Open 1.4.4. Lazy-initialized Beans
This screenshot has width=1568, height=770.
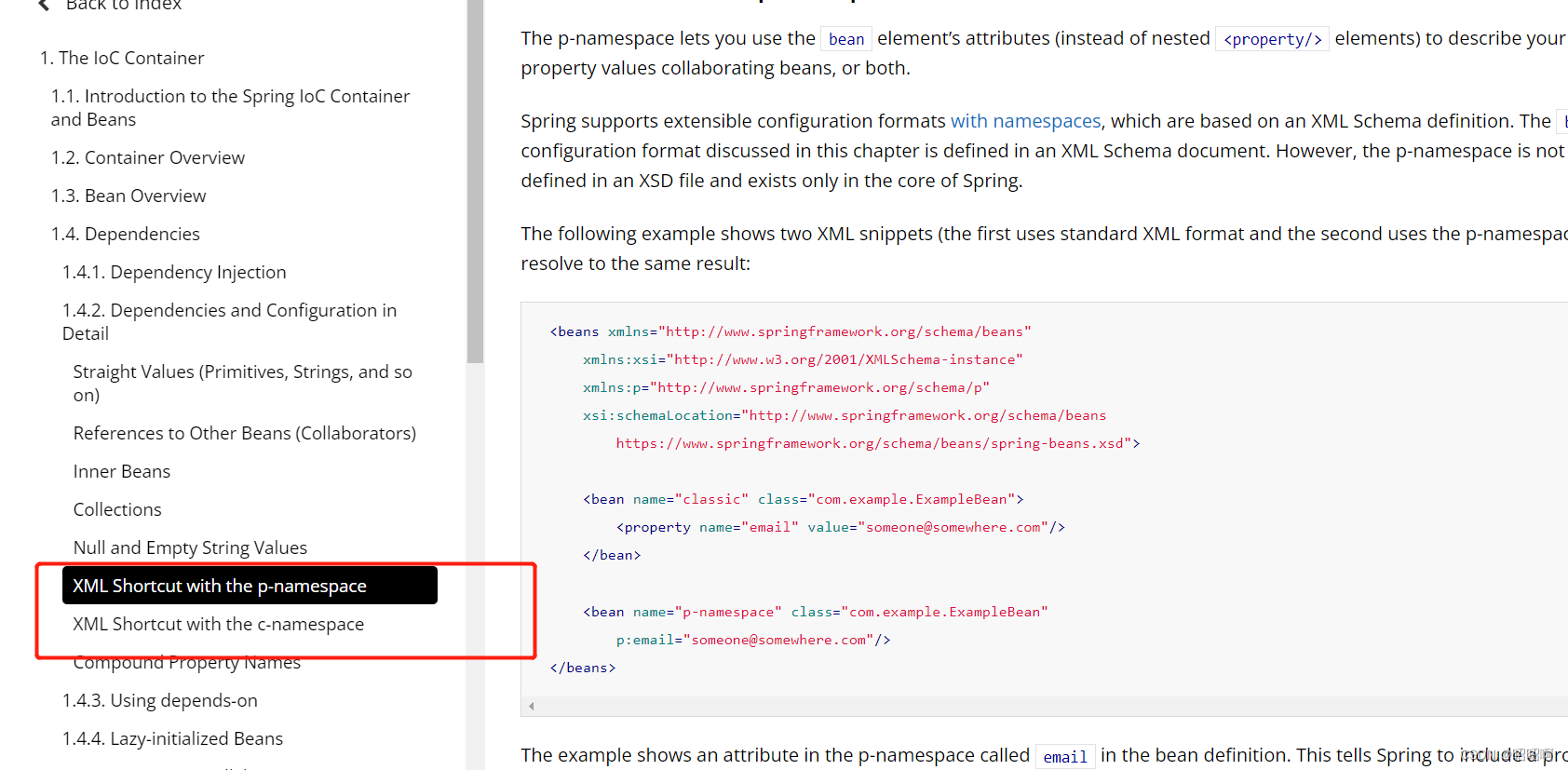pos(172,738)
